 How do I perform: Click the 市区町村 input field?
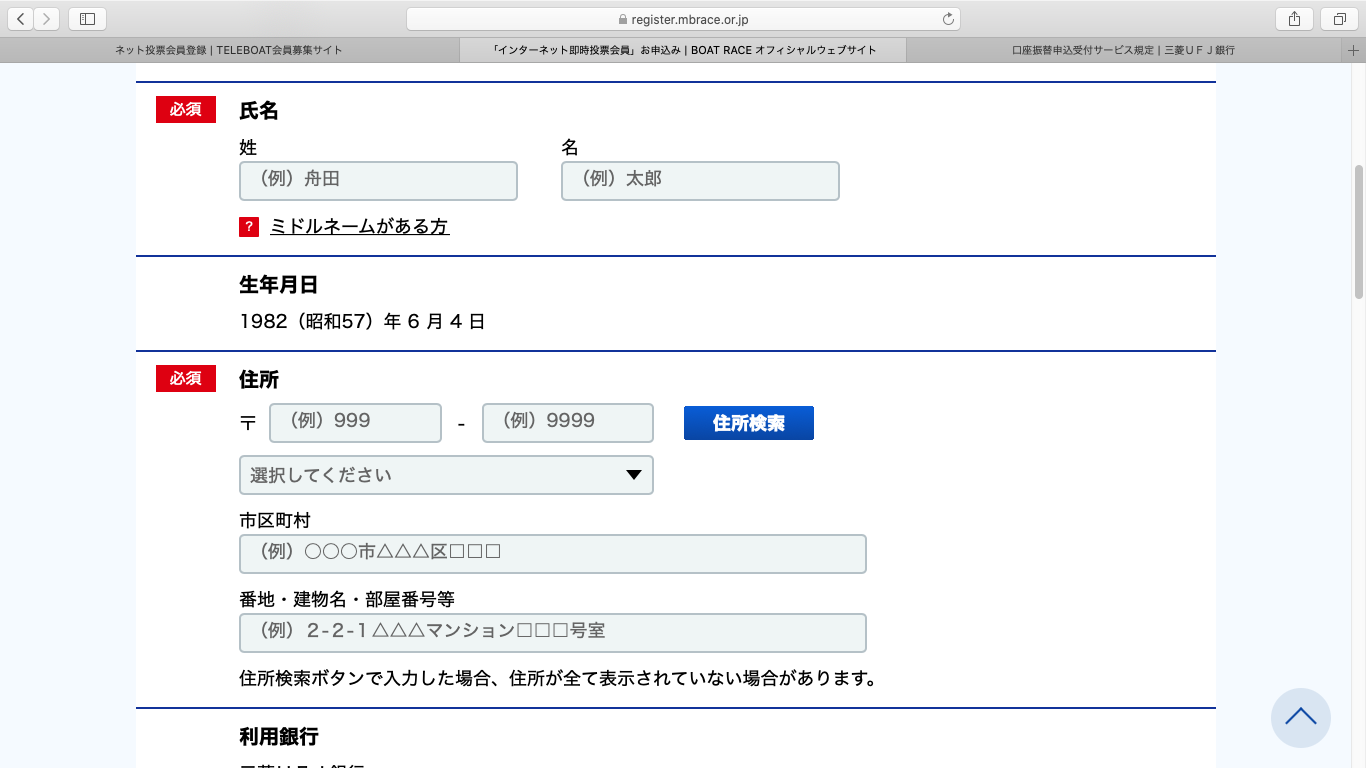point(552,554)
